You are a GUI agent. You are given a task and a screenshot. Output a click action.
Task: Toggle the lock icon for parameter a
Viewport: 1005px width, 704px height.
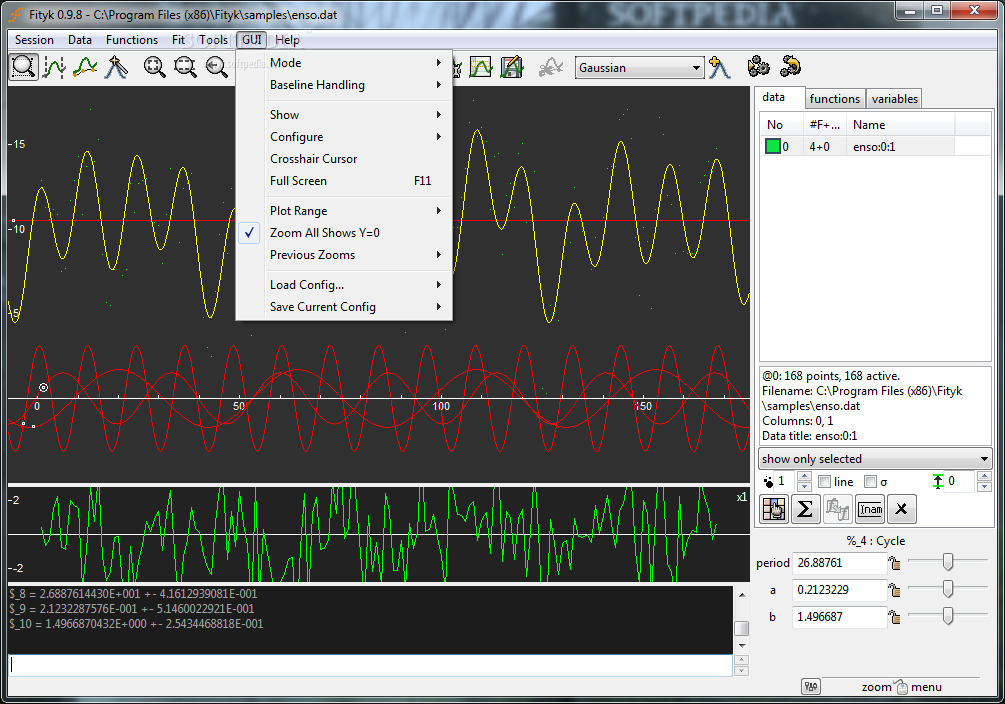[894, 590]
